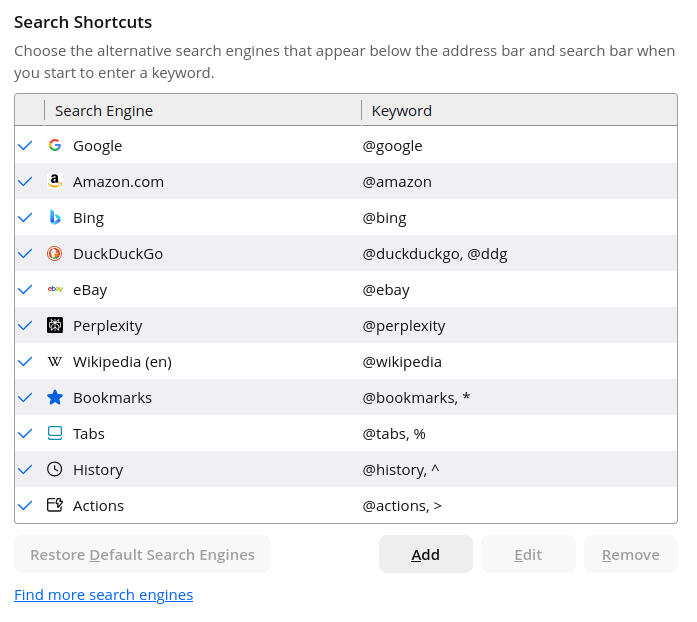697x622 pixels.
Task: Click the Google logo icon
Action: coord(55,146)
